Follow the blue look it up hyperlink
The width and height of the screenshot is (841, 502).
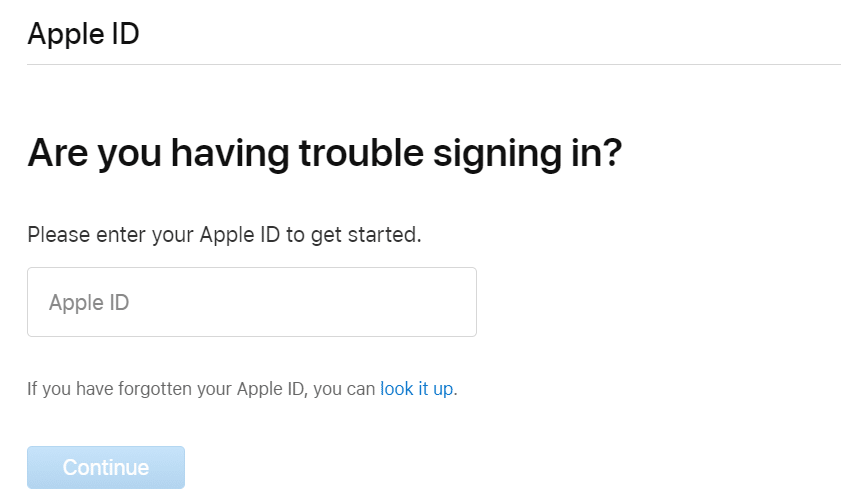(x=416, y=389)
